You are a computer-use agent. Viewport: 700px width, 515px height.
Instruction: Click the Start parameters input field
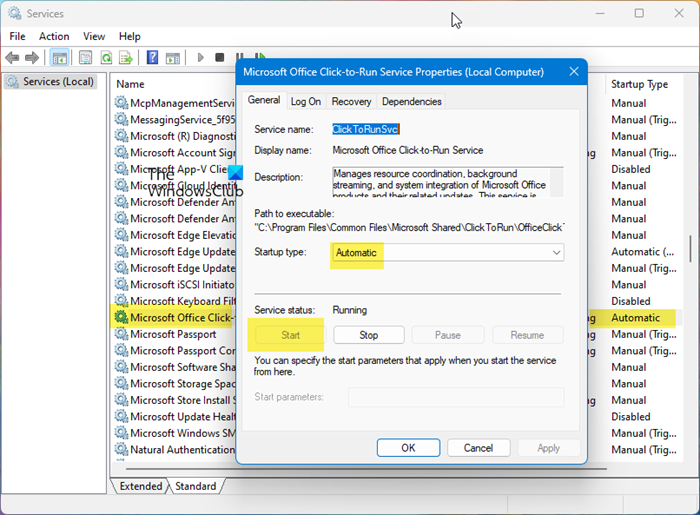(456, 397)
